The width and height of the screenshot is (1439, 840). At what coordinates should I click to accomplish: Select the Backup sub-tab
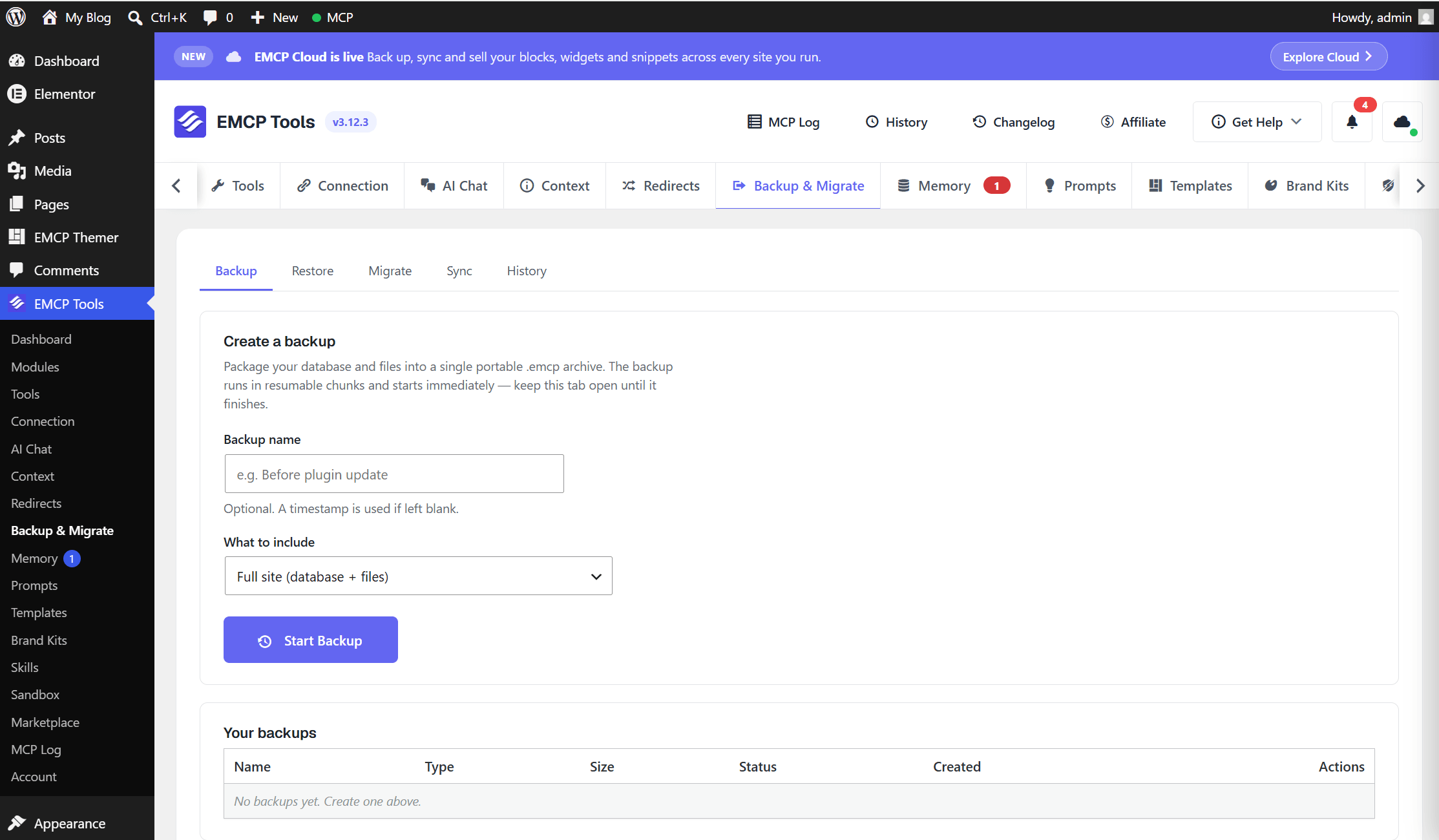pyautogui.click(x=236, y=271)
